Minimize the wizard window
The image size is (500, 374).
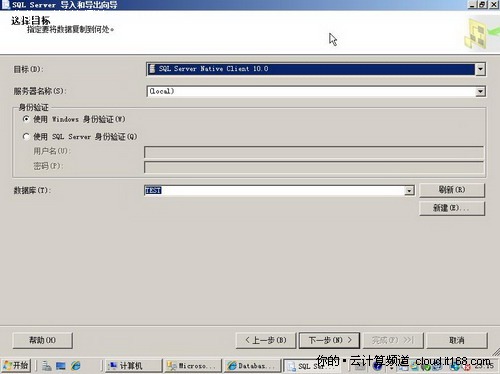pos(472,4)
